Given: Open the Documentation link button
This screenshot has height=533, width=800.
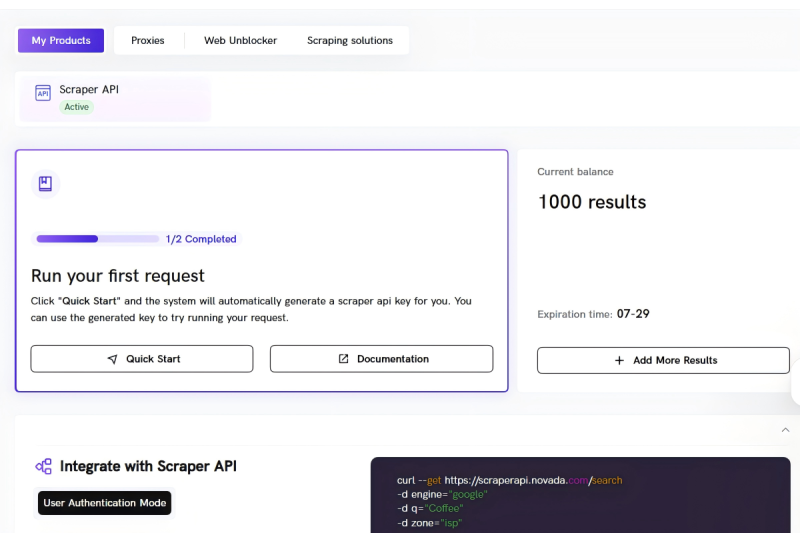Looking at the screenshot, I should click(x=382, y=359).
